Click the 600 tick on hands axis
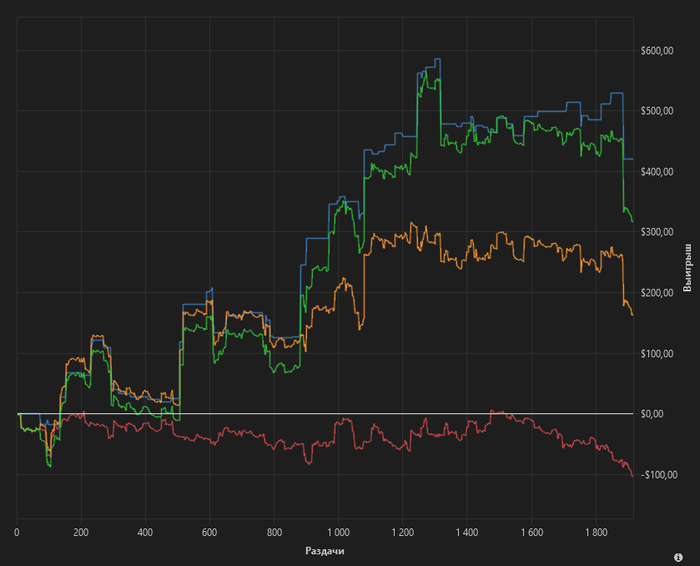 [x=209, y=532]
